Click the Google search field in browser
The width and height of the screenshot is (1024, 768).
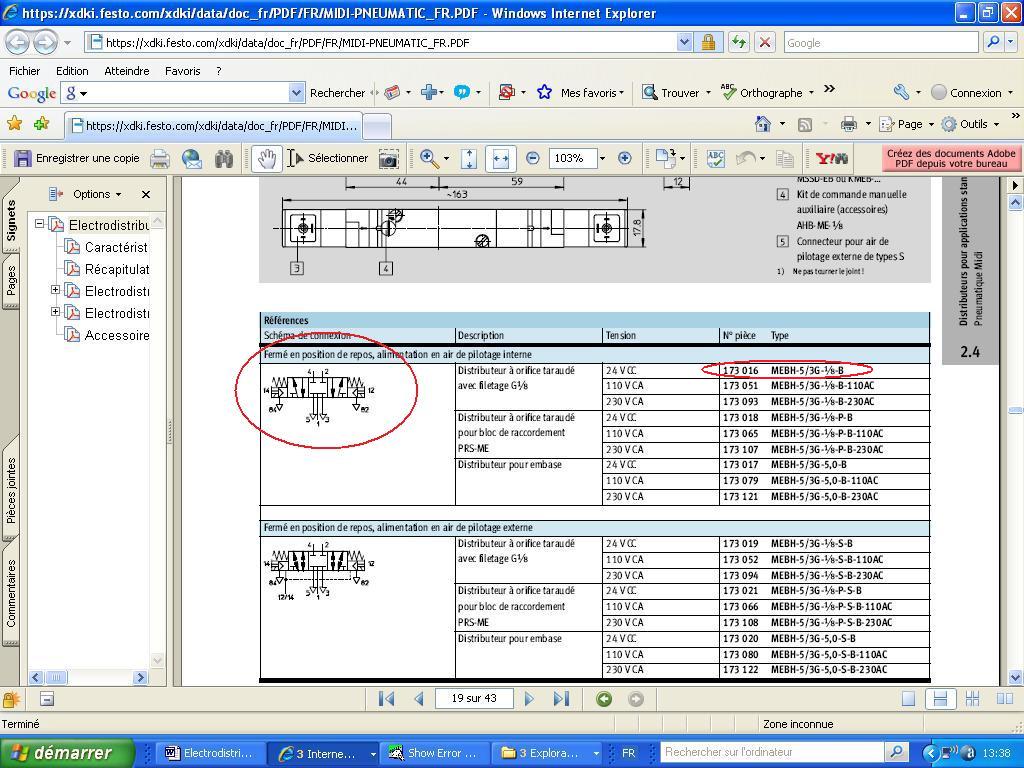(x=881, y=42)
